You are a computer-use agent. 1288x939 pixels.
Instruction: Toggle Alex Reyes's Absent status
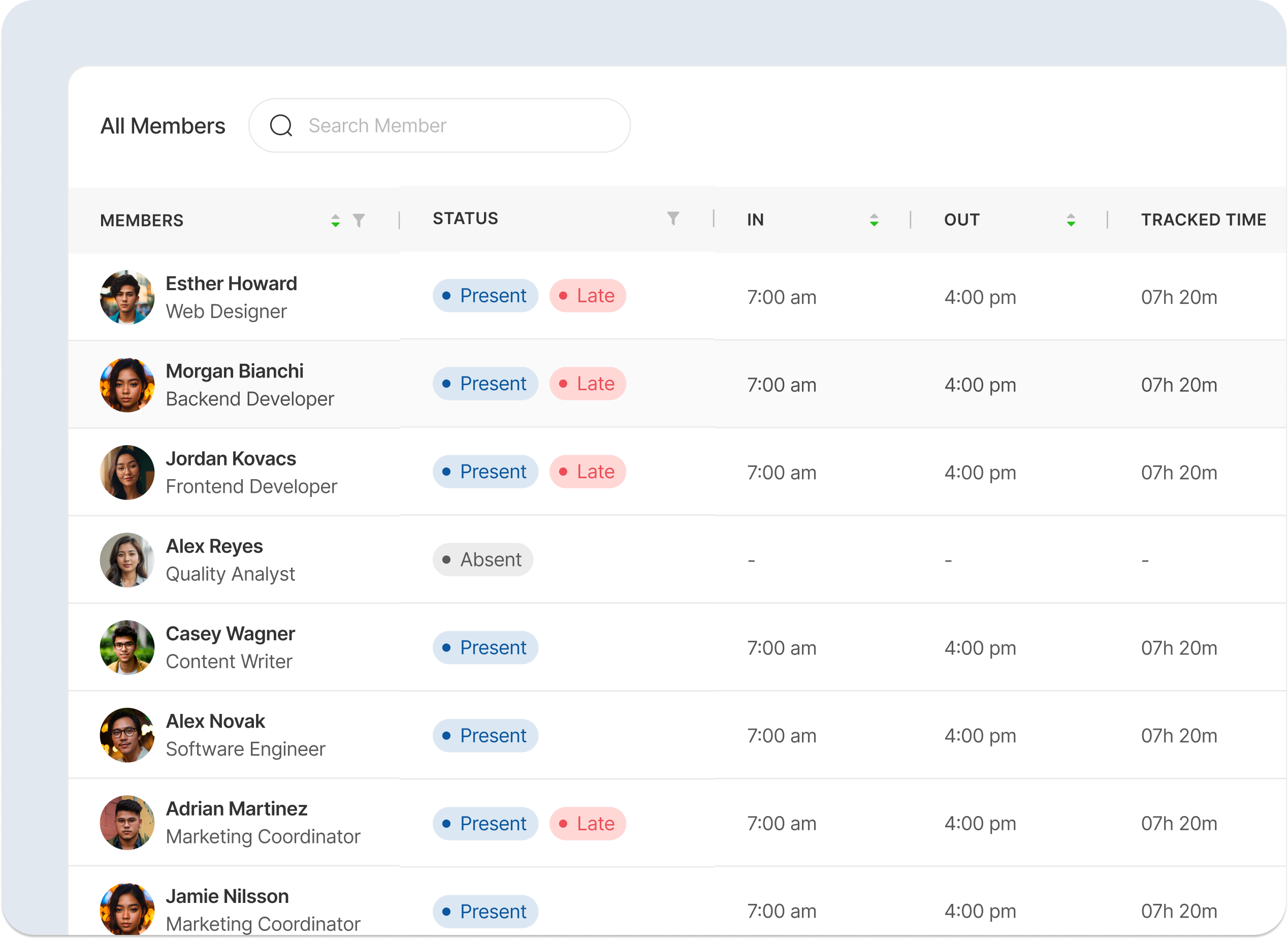click(482, 559)
